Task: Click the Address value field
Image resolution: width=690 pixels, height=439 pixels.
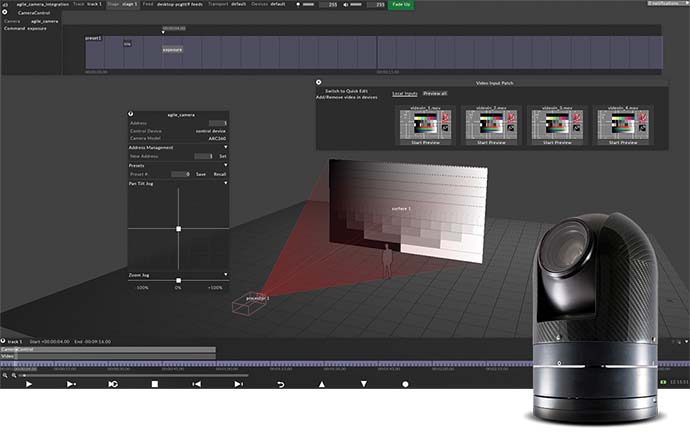Action: [218, 123]
